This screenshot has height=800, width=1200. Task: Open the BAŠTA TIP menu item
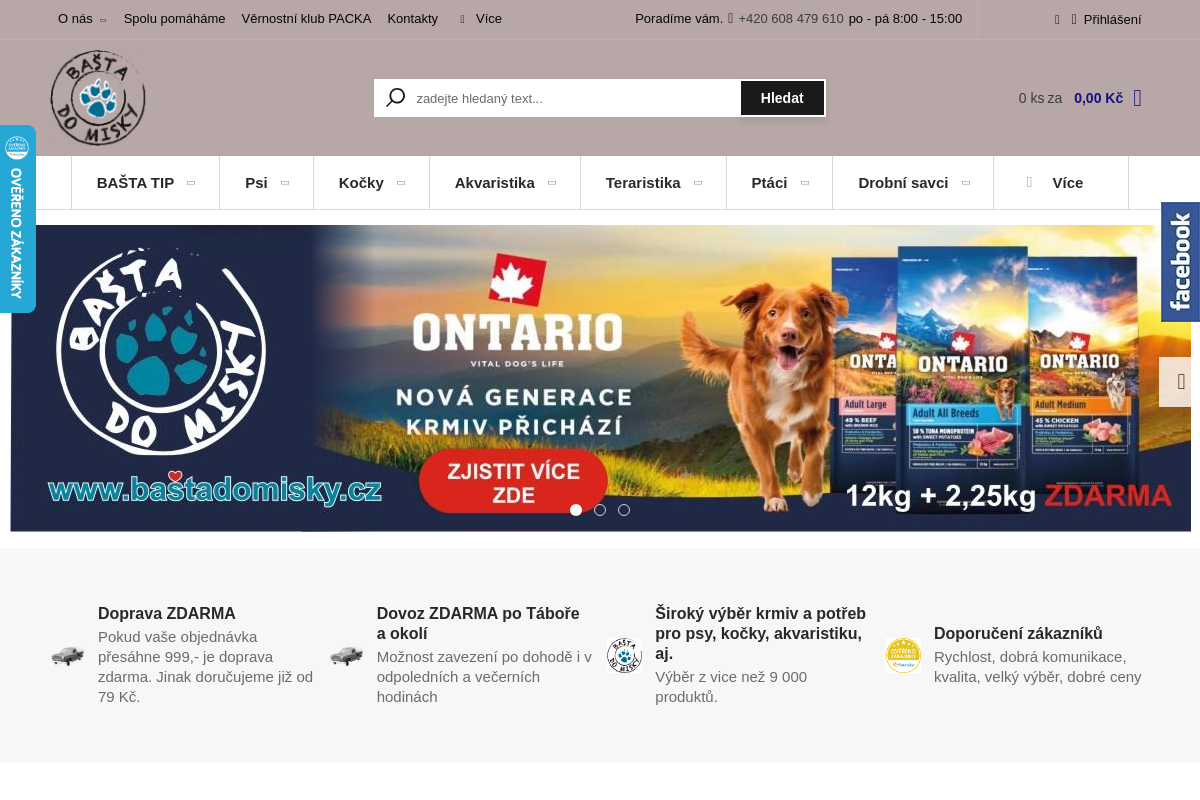tap(135, 183)
